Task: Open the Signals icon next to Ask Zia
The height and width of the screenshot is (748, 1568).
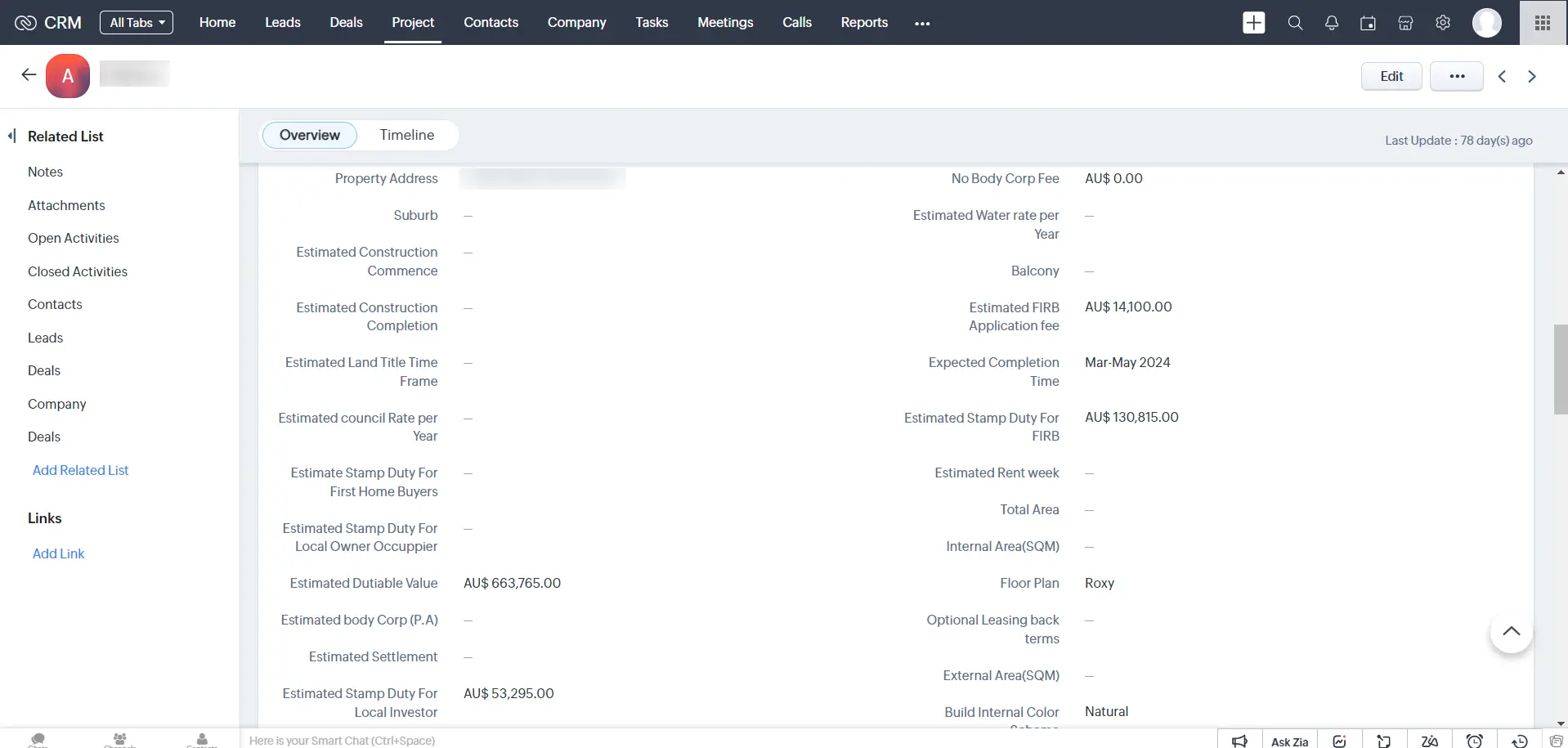Action: [x=1340, y=741]
